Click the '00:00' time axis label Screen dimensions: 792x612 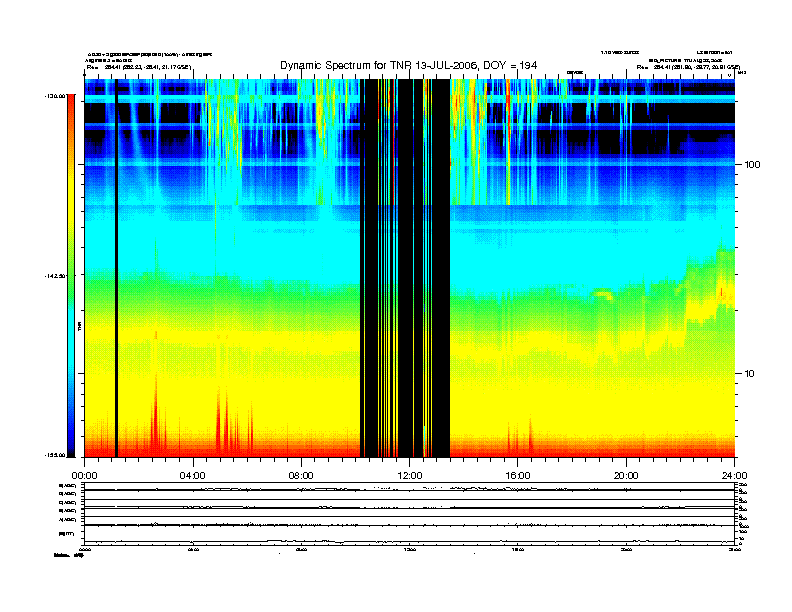coord(84,476)
